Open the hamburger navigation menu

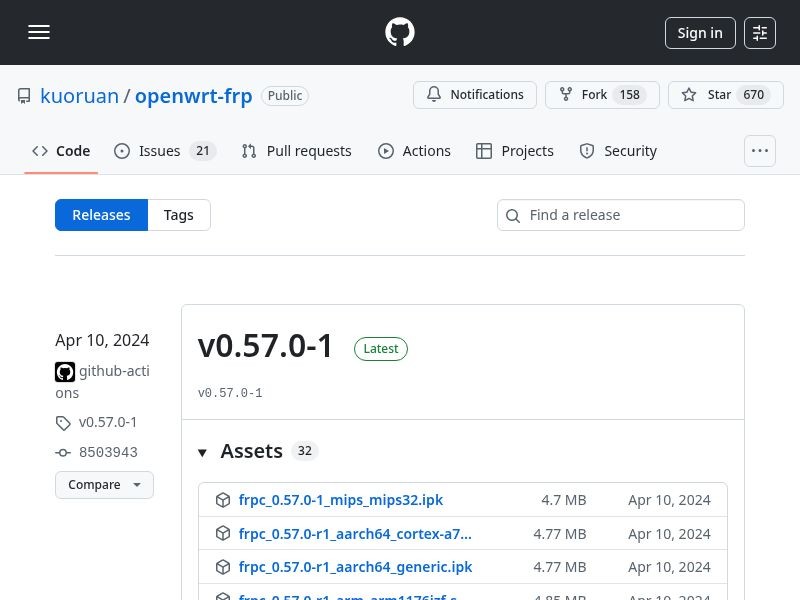point(39,33)
